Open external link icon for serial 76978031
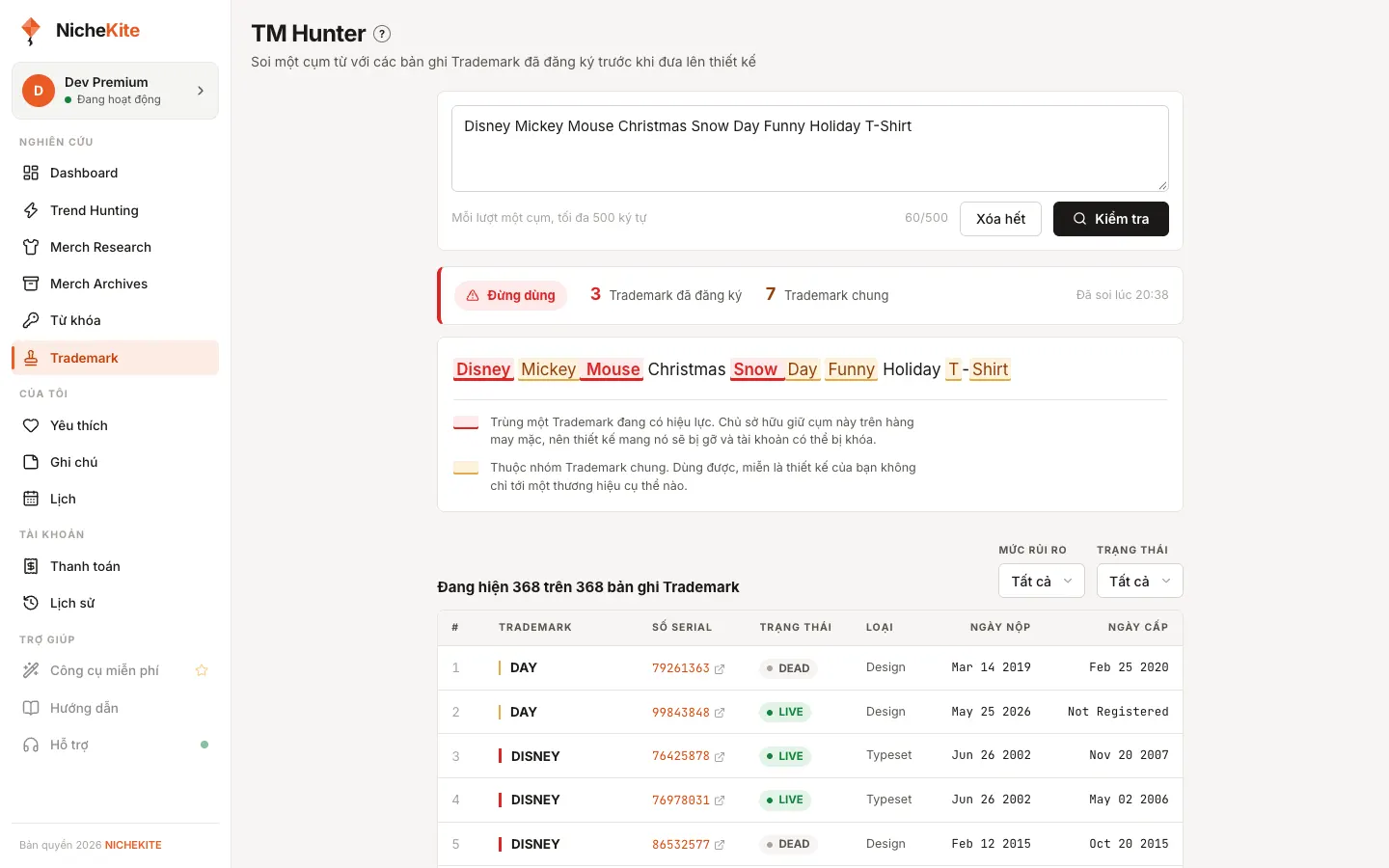Image resolution: width=1389 pixels, height=868 pixels. click(720, 800)
